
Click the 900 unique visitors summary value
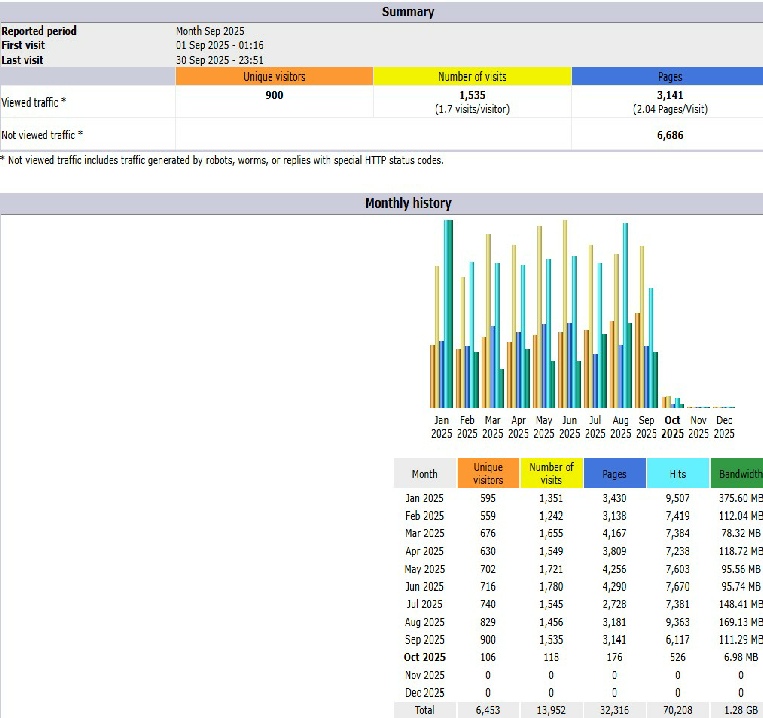coord(274,96)
